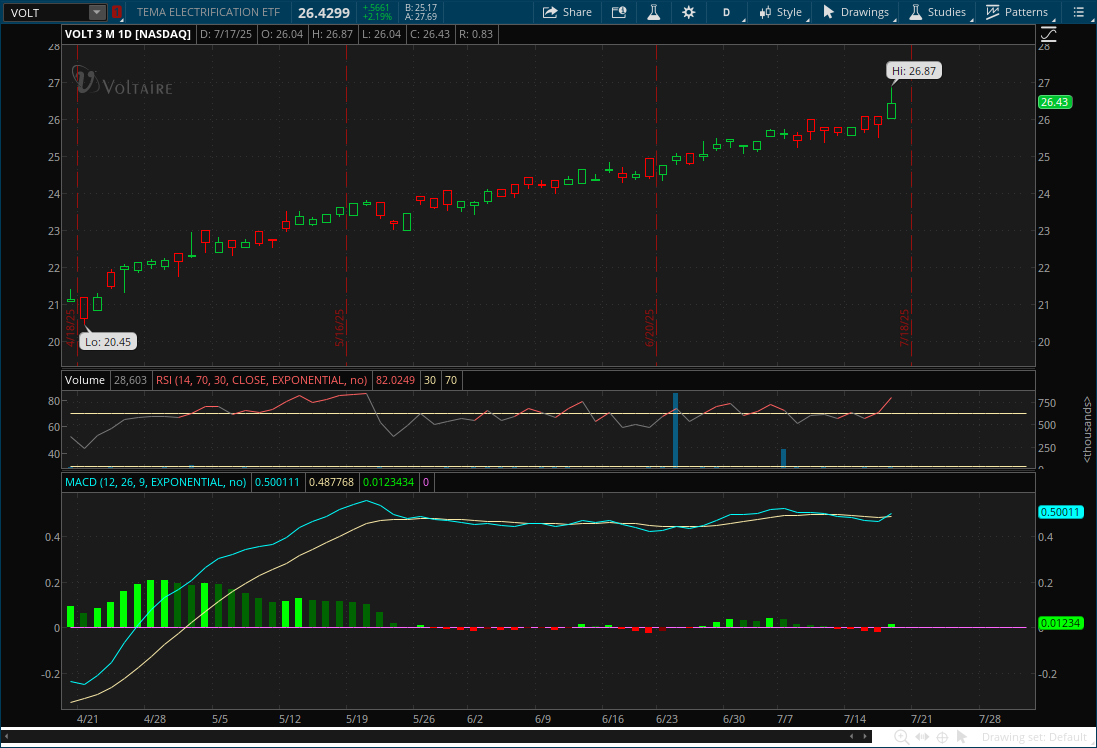The image size is (1097, 748).
Task: Click the VOLT symbol input field
Action: coord(46,13)
